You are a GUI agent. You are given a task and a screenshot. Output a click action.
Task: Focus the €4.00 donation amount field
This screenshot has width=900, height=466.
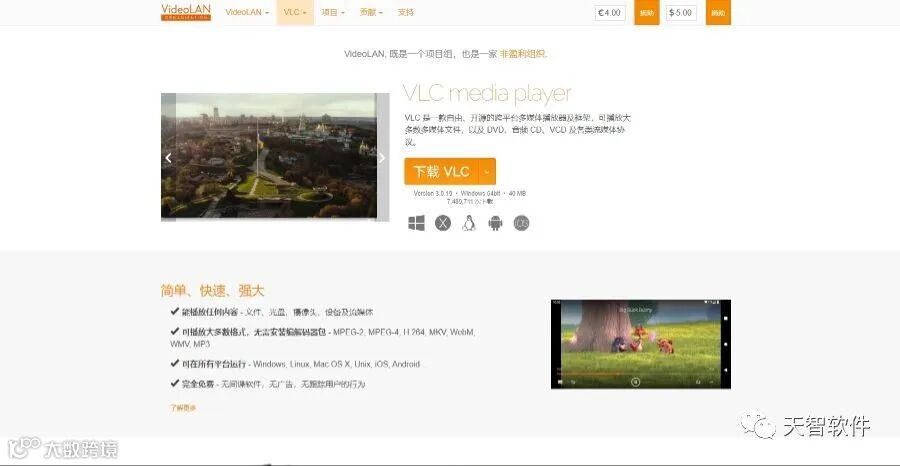point(610,13)
